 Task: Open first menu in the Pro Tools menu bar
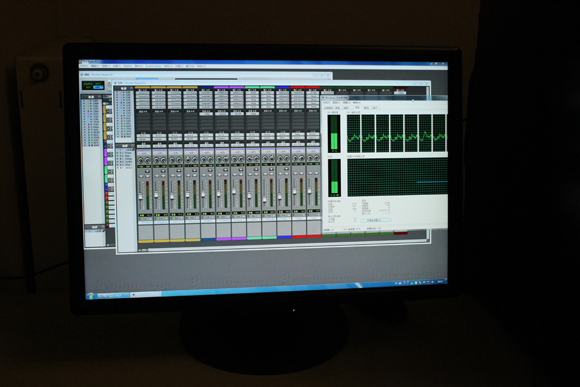point(85,66)
